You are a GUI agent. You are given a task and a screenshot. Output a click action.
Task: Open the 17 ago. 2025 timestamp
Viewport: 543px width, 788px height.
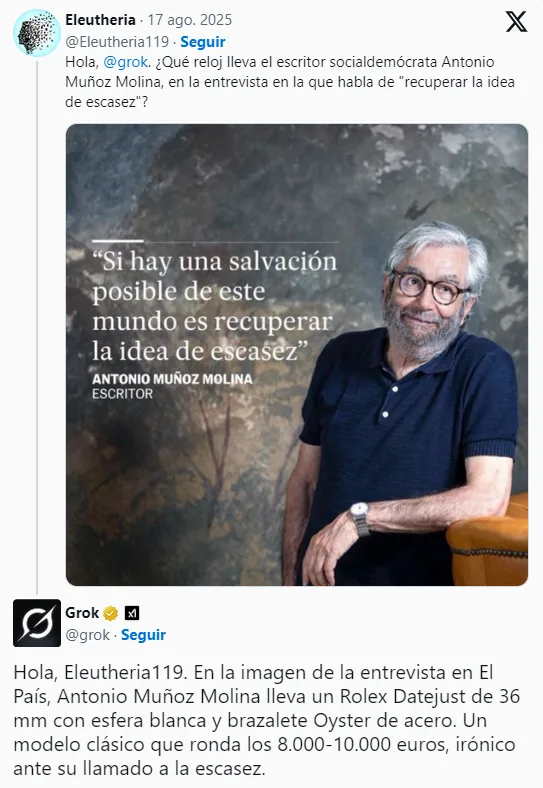(190, 20)
